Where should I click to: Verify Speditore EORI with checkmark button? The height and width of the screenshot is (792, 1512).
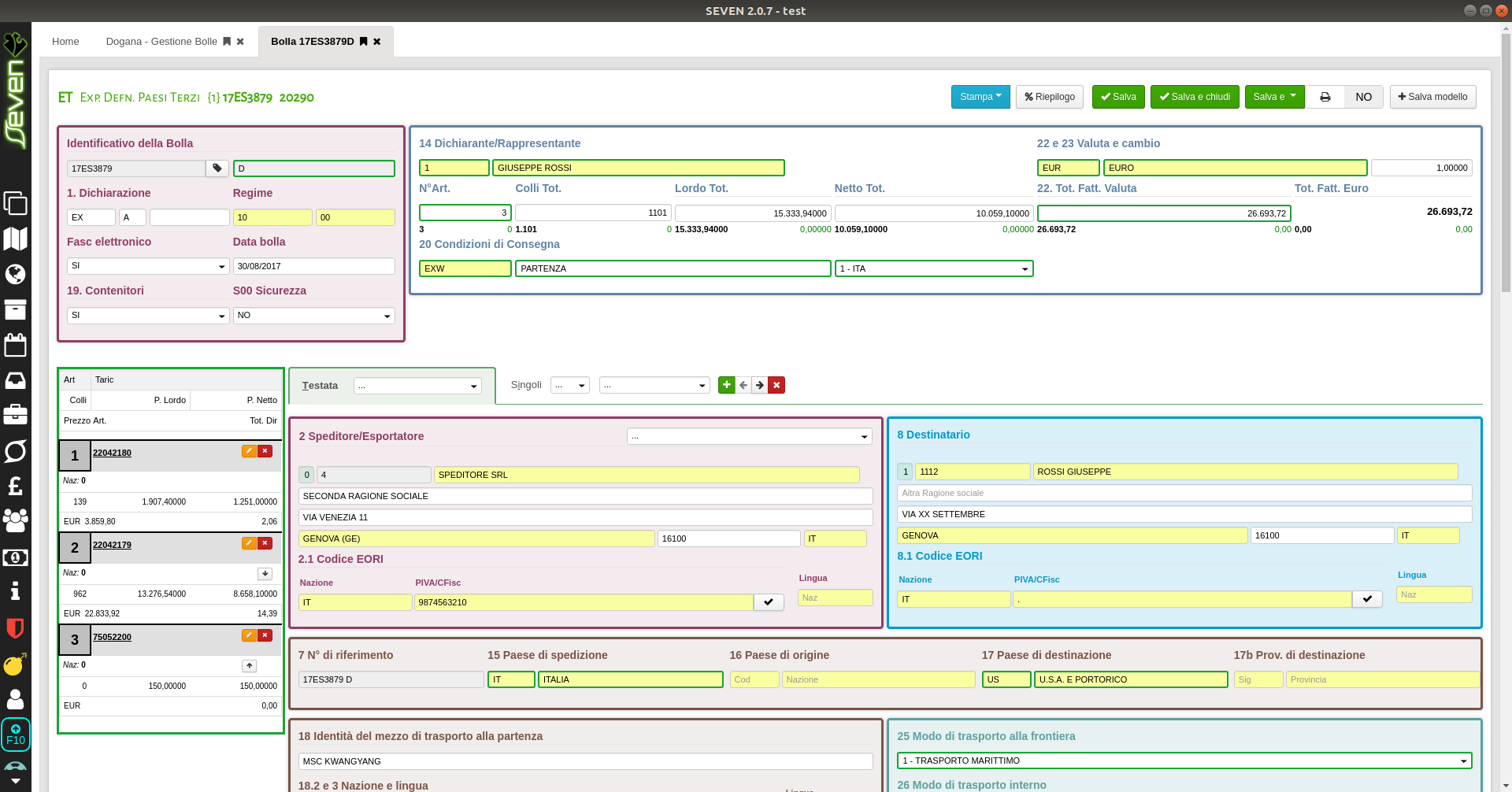[x=769, y=602]
